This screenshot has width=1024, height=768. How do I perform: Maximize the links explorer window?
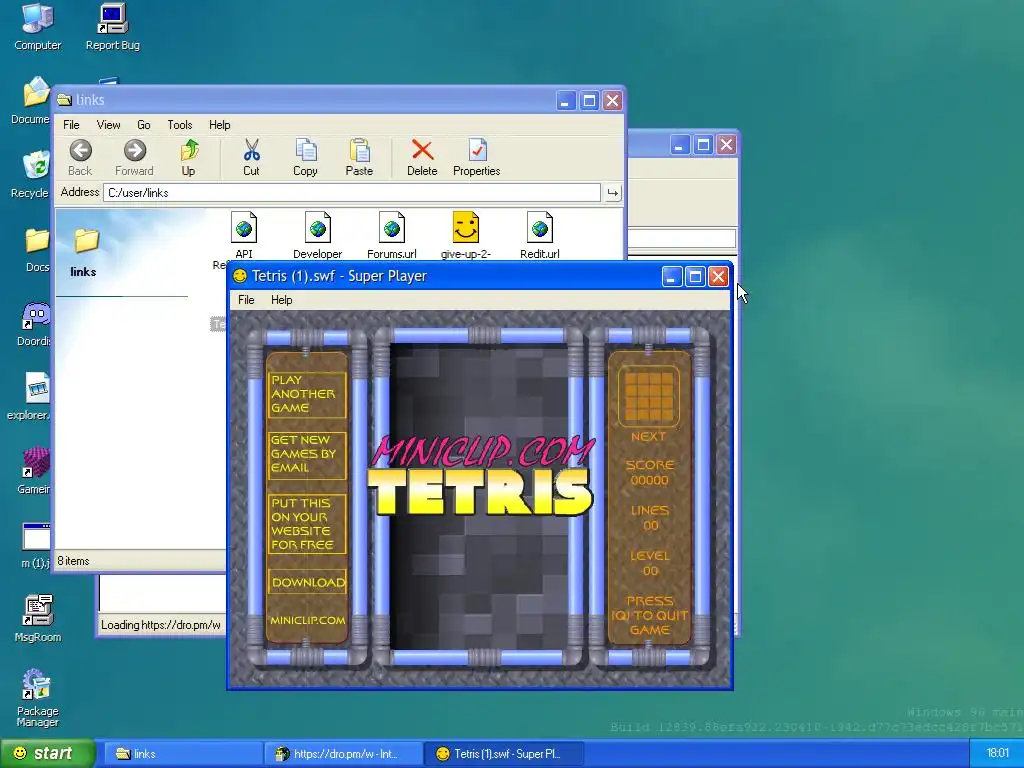pyautogui.click(x=589, y=101)
